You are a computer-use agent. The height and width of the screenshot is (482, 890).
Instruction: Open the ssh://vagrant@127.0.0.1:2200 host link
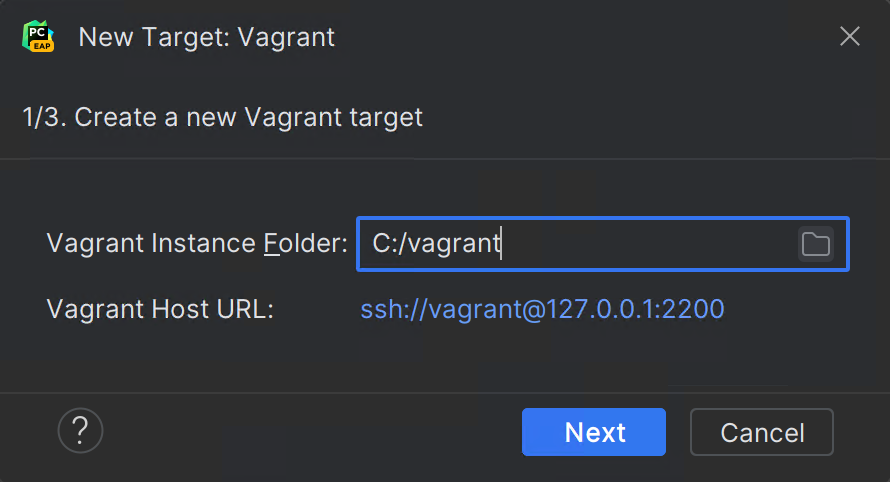[x=542, y=309]
